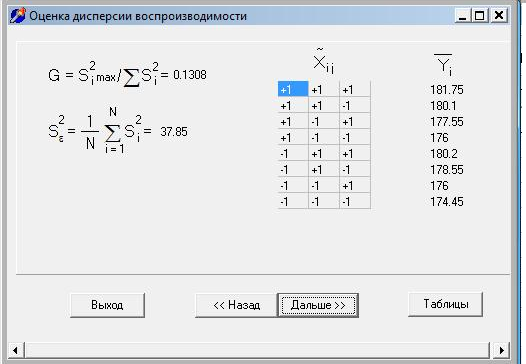Select the Y value 177.55
Screen dimensions: 526x364
point(446,121)
